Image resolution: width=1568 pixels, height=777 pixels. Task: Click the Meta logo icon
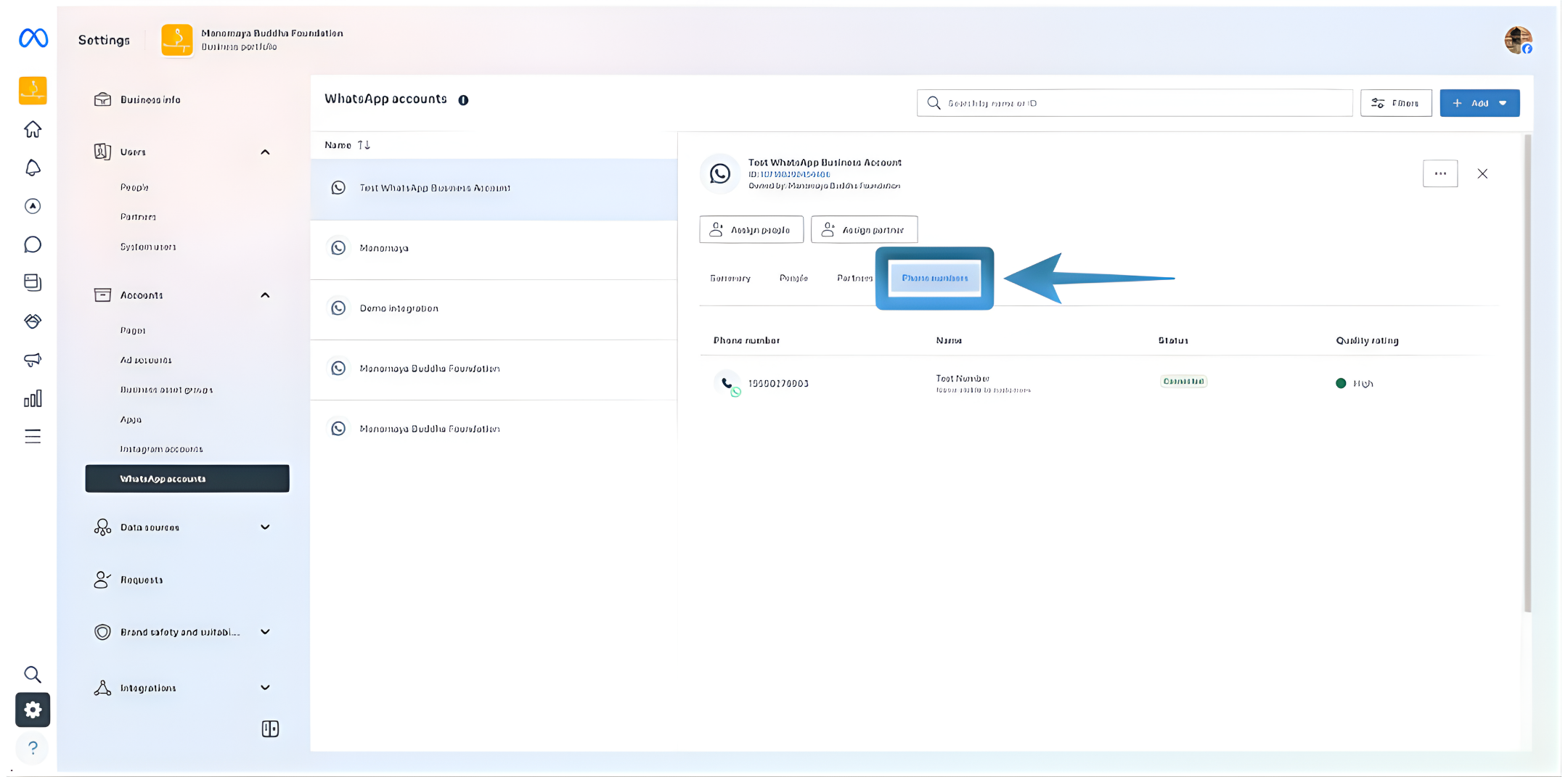[x=33, y=38]
